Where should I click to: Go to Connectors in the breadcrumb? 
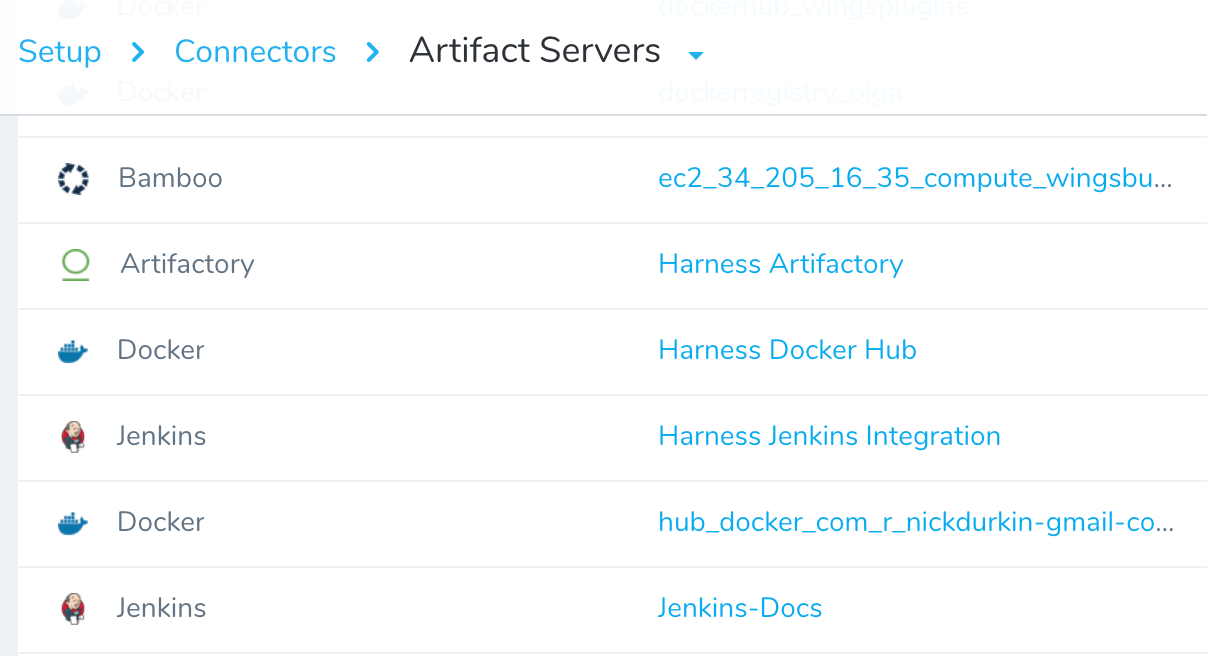coord(255,51)
